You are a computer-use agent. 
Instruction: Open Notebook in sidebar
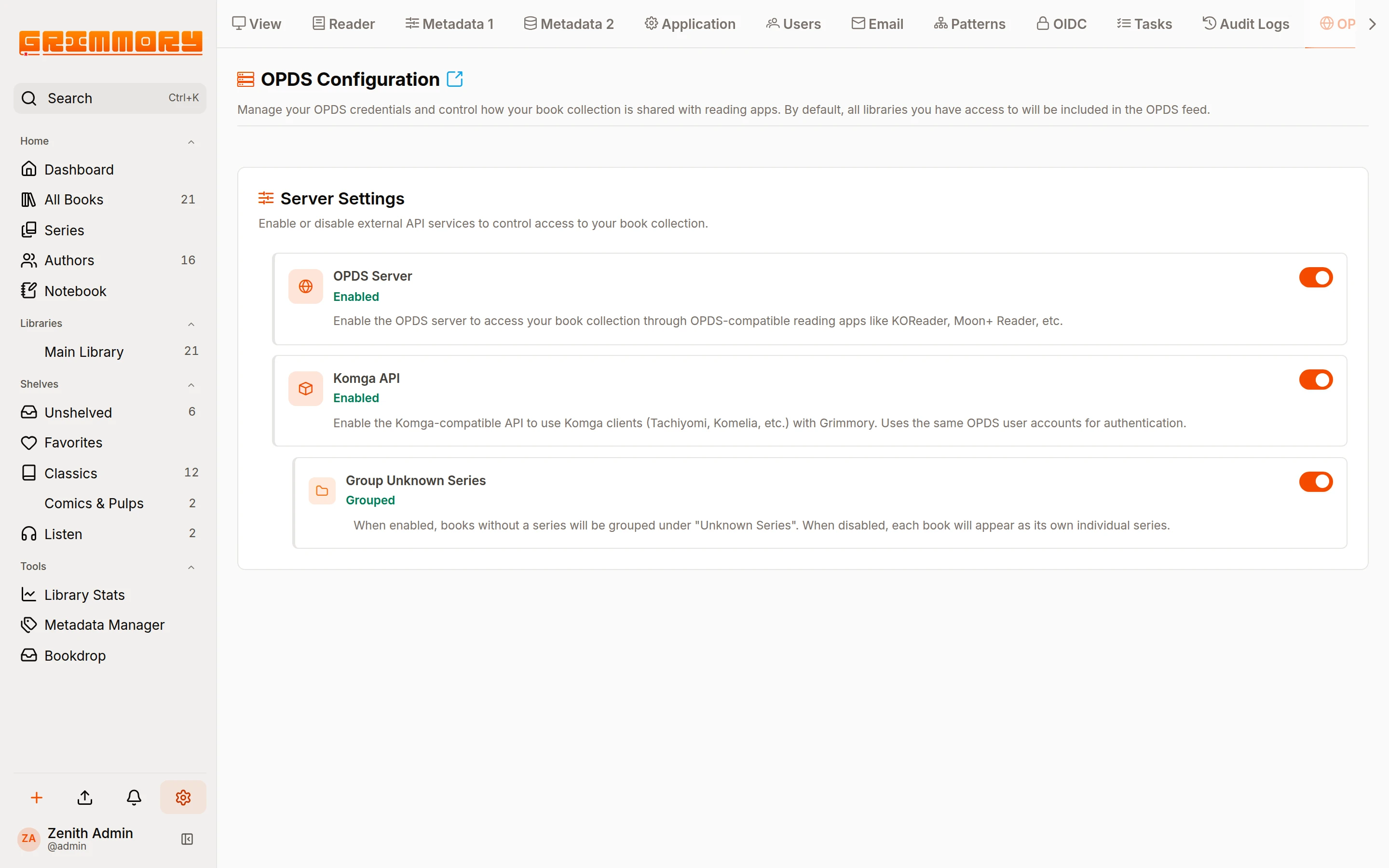tap(109, 291)
